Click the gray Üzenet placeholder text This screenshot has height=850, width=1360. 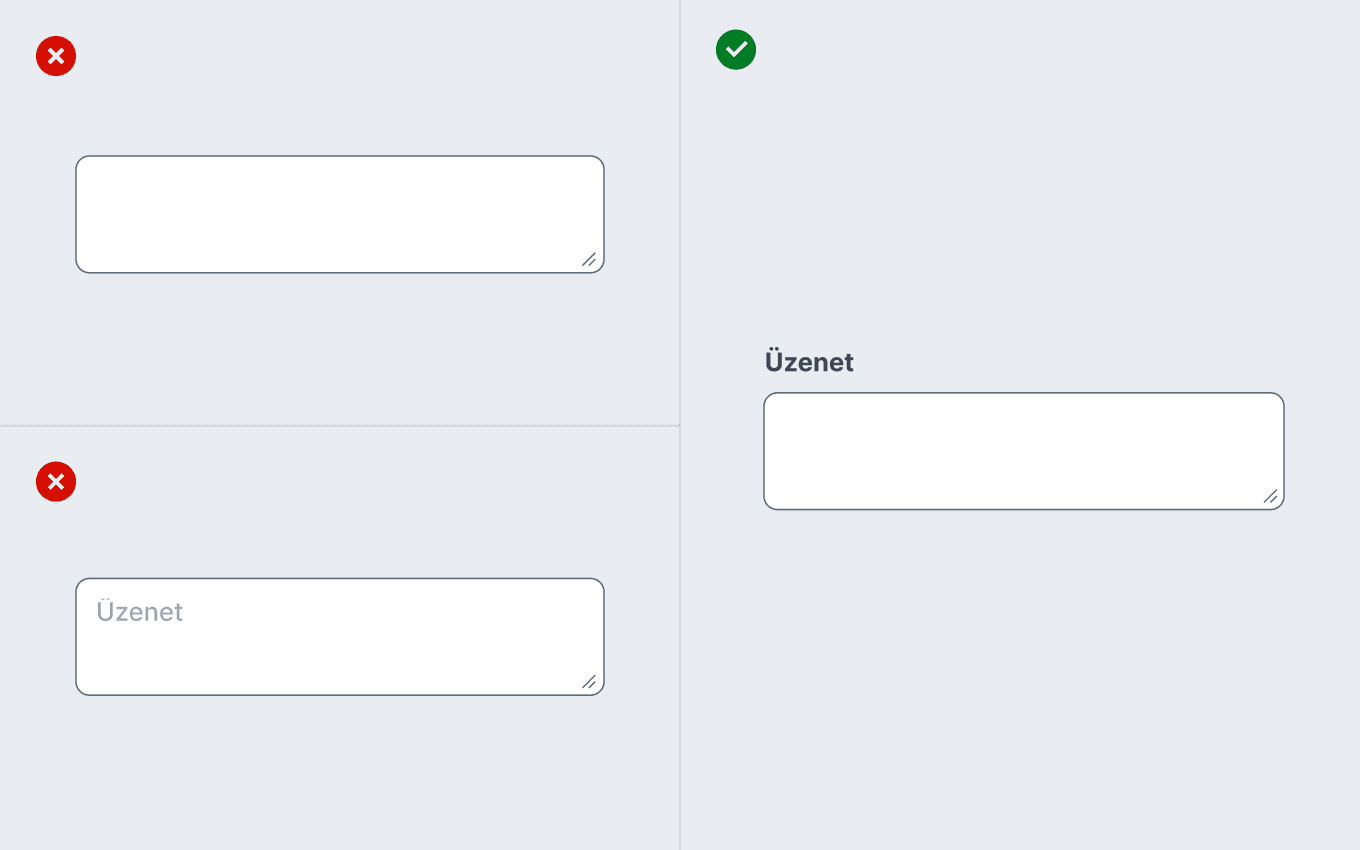[140, 611]
